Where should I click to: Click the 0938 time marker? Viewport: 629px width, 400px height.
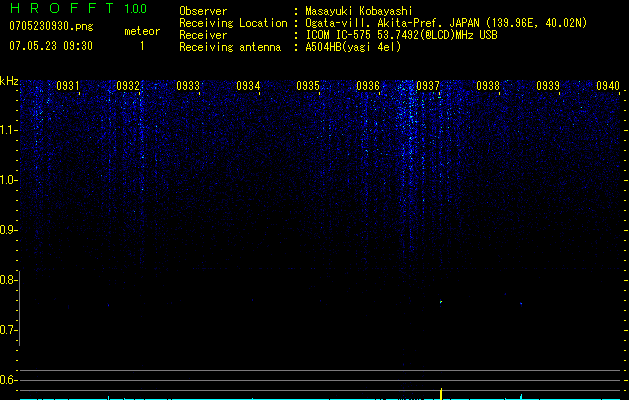pyautogui.click(x=488, y=86)
